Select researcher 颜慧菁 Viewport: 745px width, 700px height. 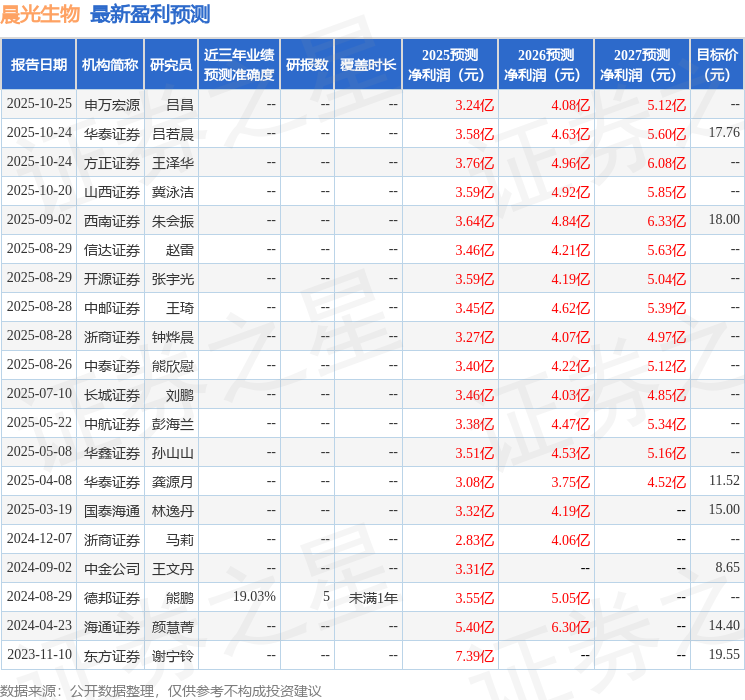click(173, 626)
